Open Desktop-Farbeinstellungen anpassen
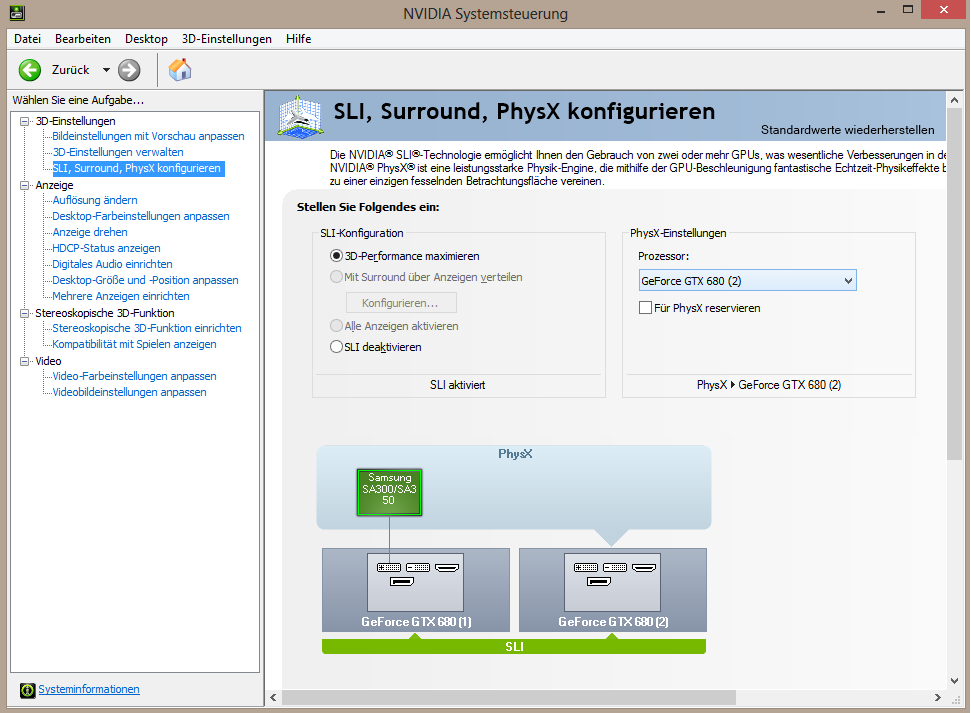Viewport: 971px width, 713px height. click(x=141, y=216)
